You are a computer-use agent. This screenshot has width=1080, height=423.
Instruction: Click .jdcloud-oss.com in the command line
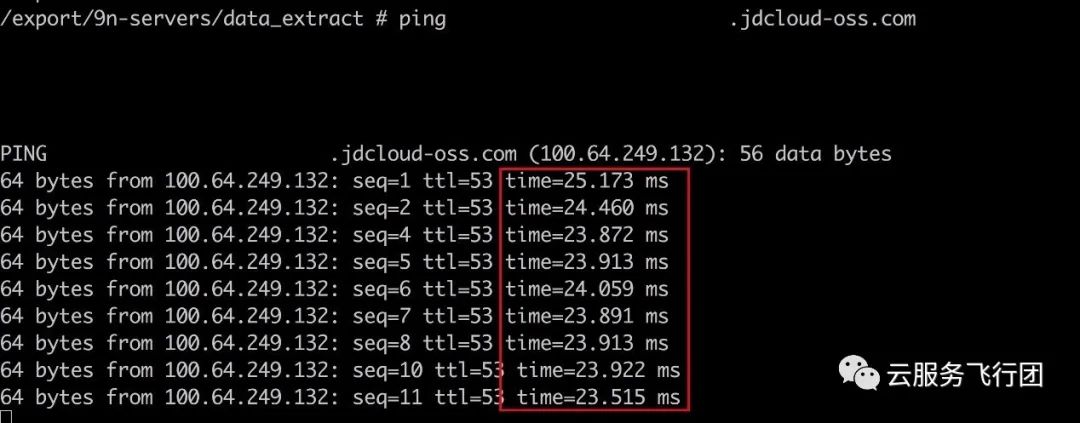[823, 19]
